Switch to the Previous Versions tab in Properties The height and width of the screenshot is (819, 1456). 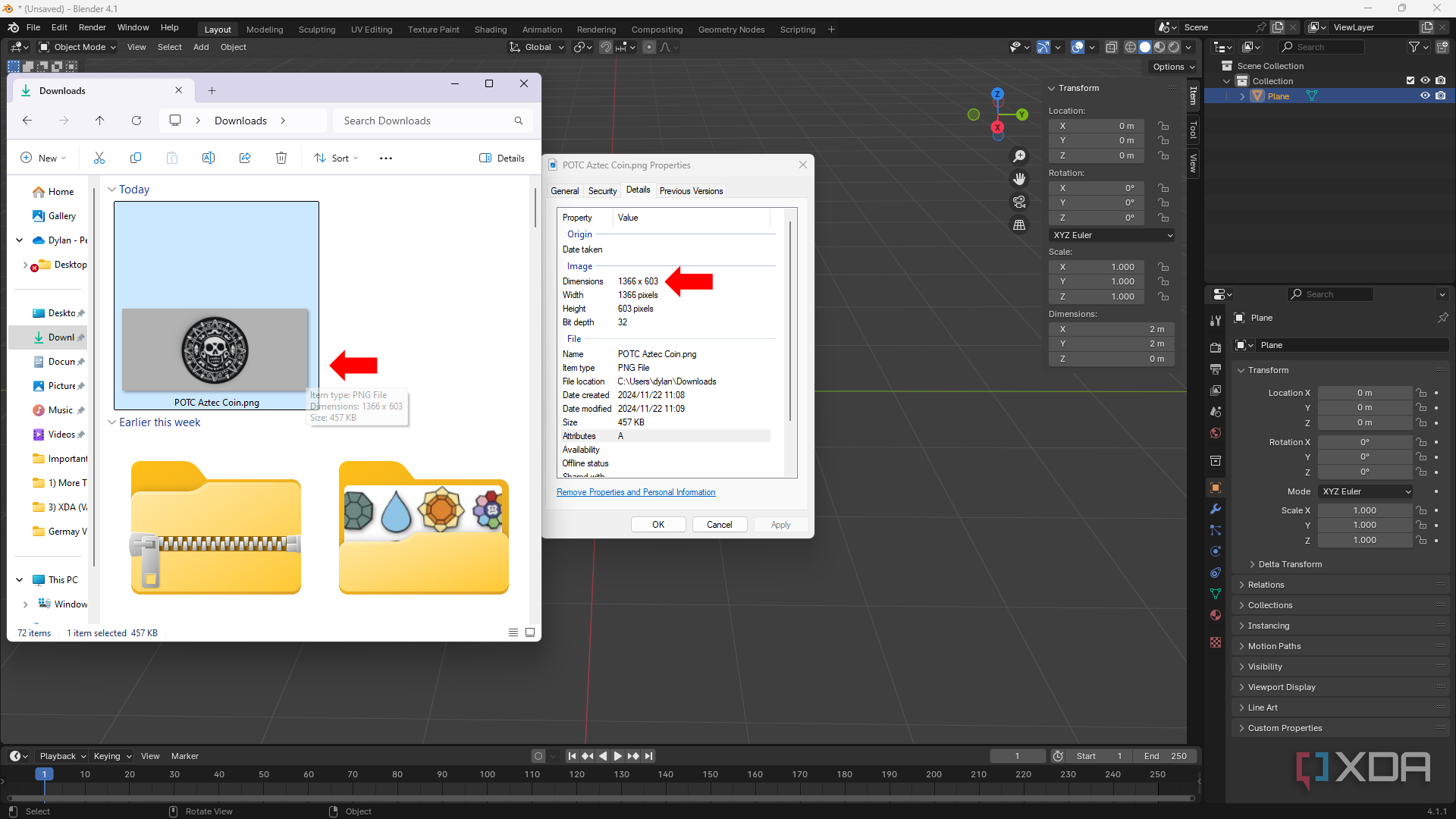tap(691, 190)
